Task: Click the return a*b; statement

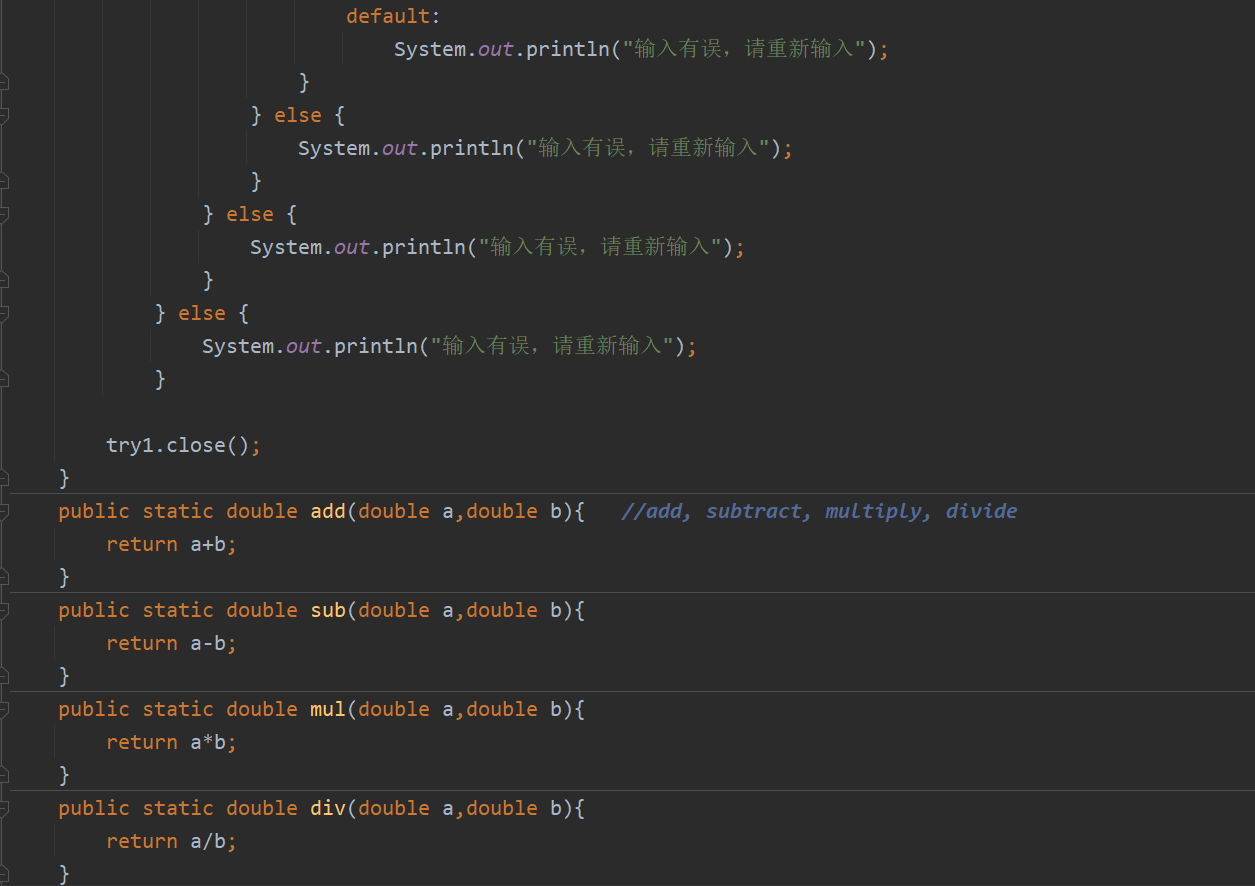Action: point(172,742)
